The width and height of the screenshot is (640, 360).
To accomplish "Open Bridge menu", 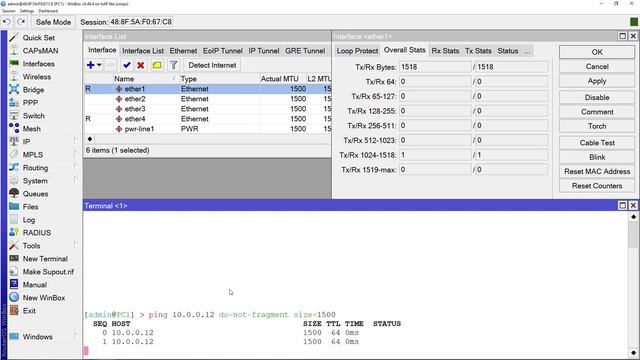I will click(33, 90).
